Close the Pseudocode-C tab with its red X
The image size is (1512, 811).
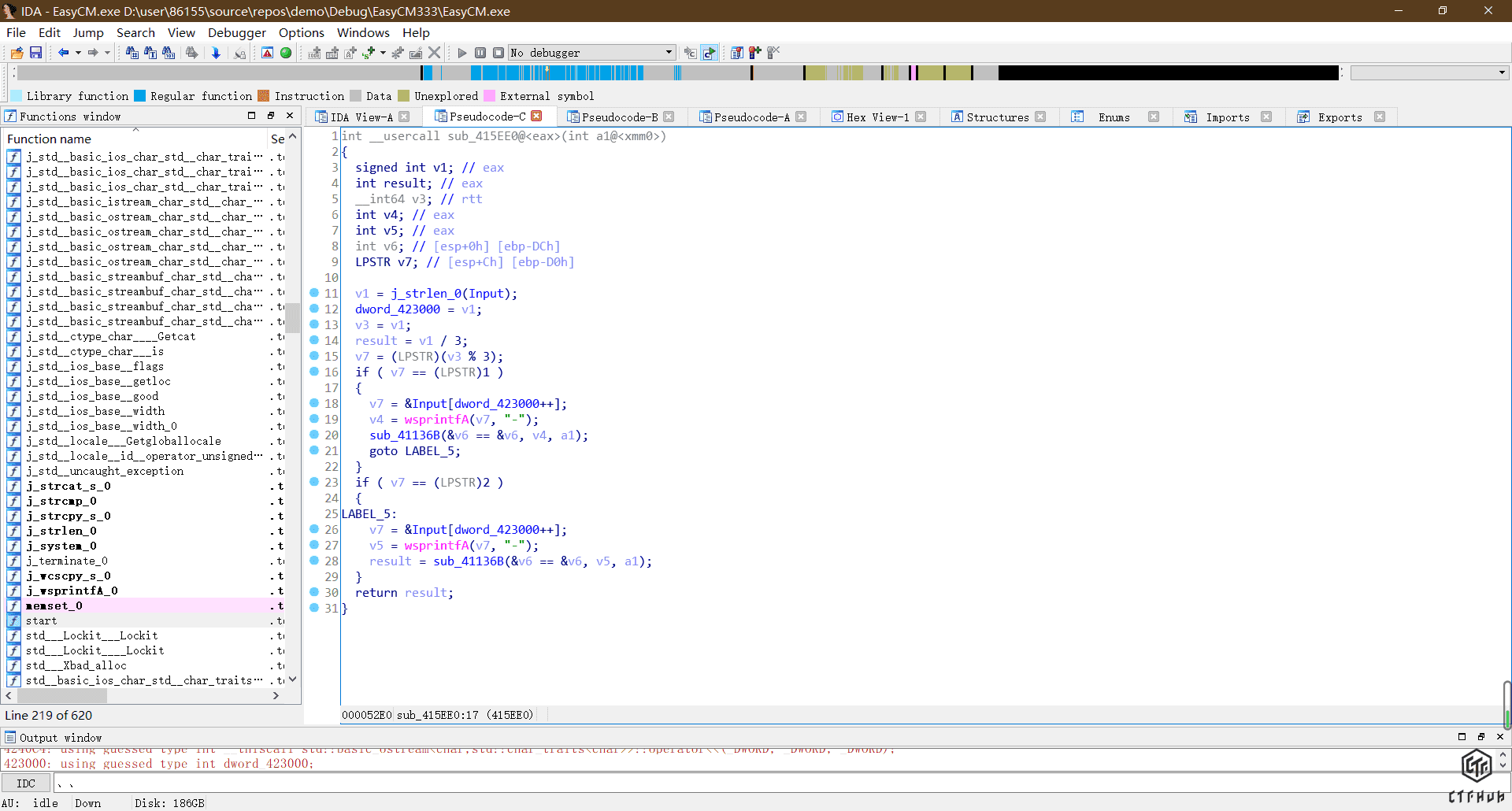tap(536, 117)
